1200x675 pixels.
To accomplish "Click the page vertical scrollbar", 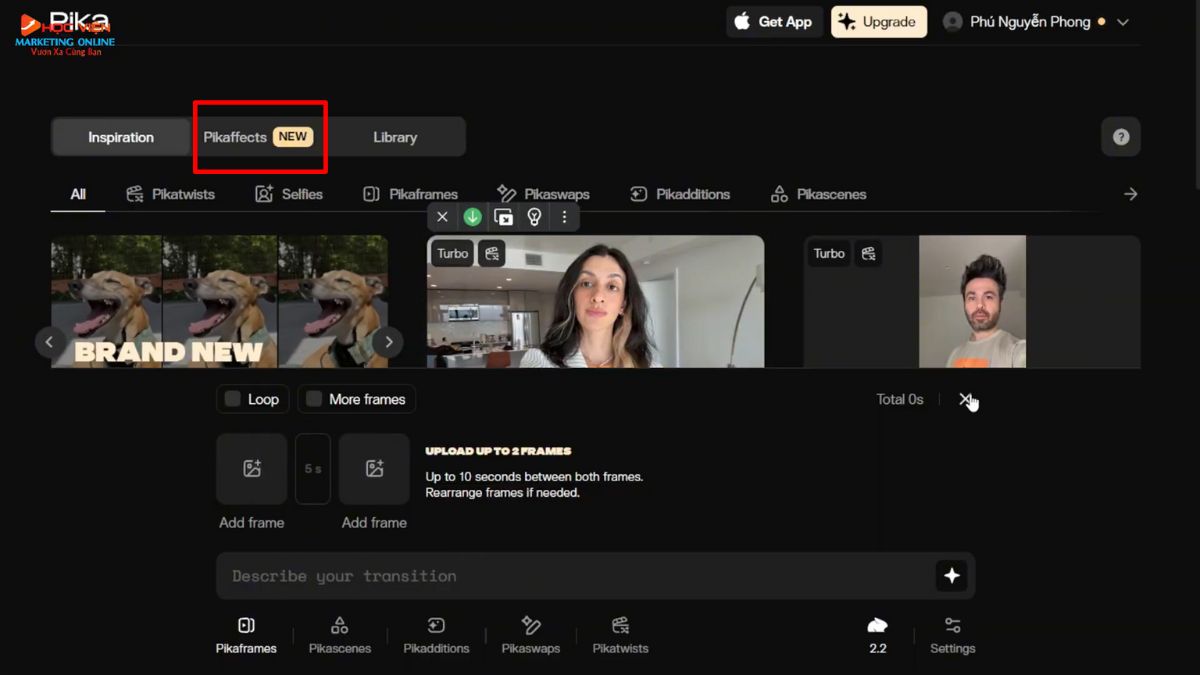I will 1196,95.
